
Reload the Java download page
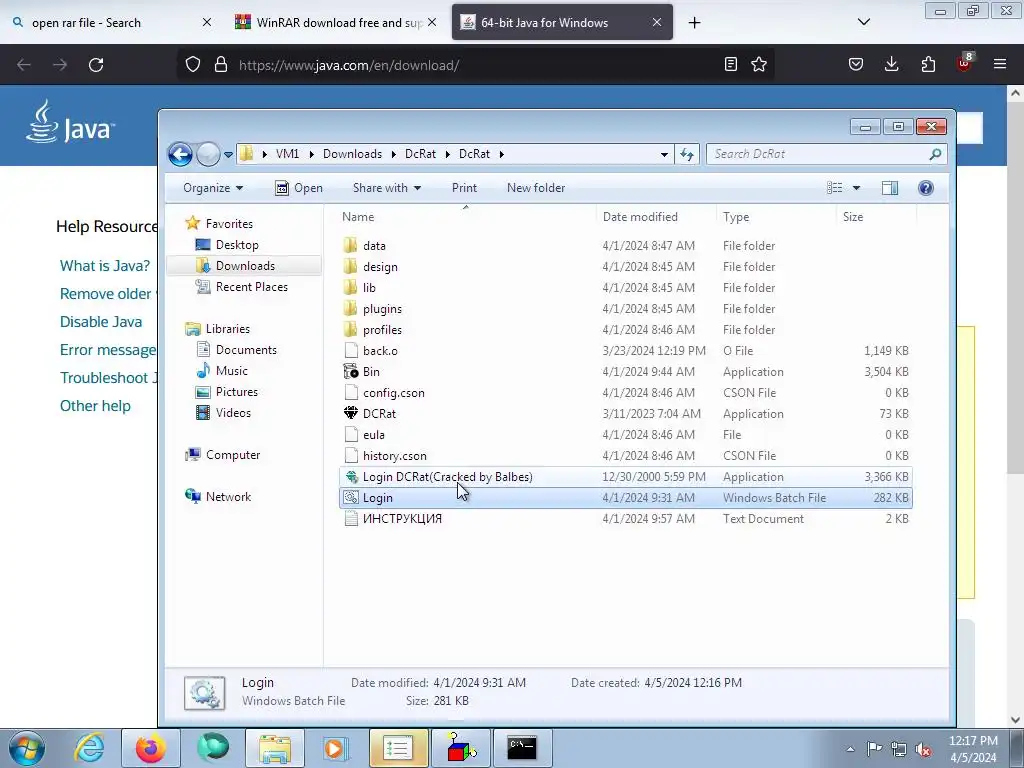(96, 65)
